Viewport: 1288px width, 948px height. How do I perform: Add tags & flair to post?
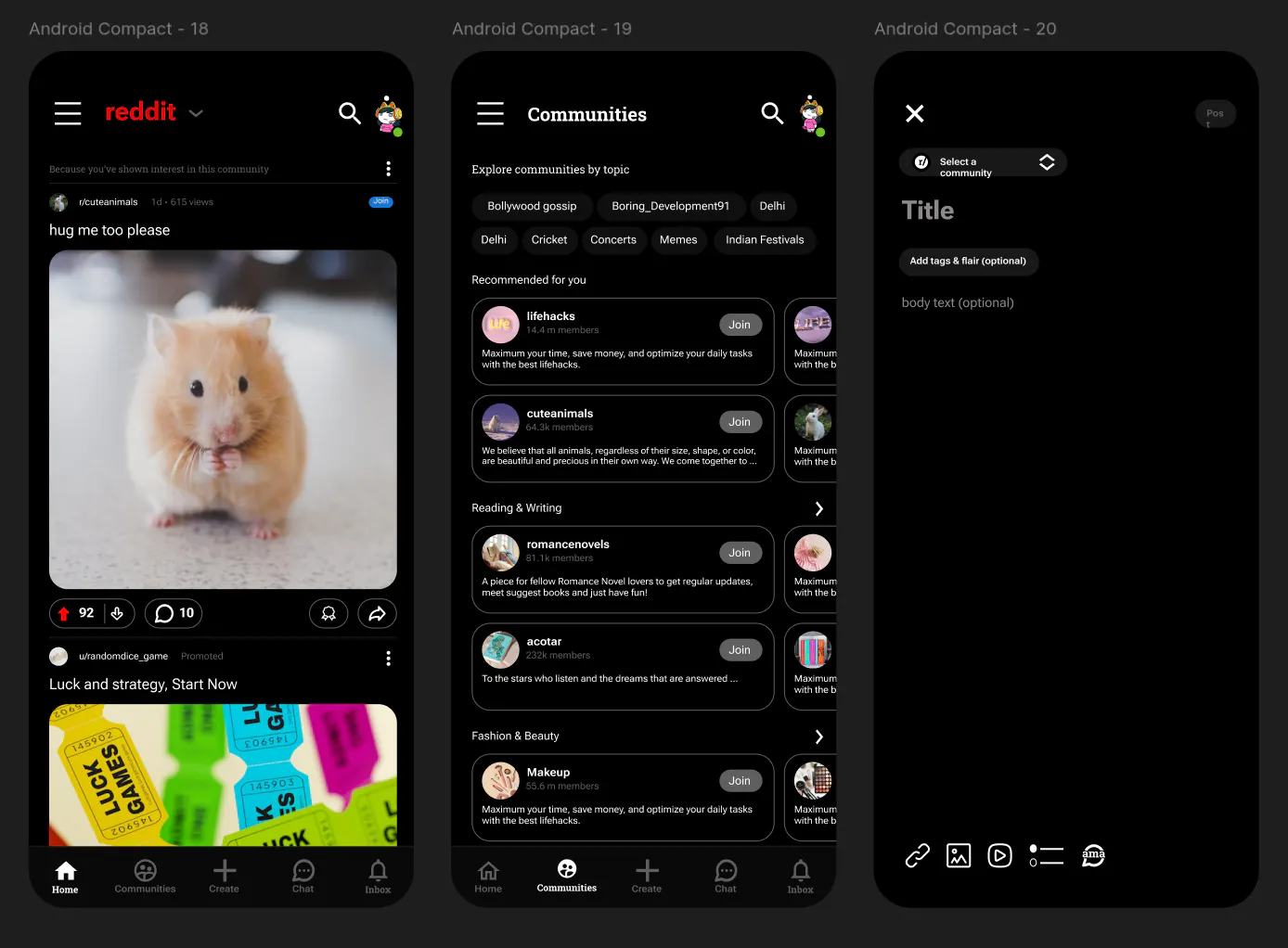(x=968, y=262)
